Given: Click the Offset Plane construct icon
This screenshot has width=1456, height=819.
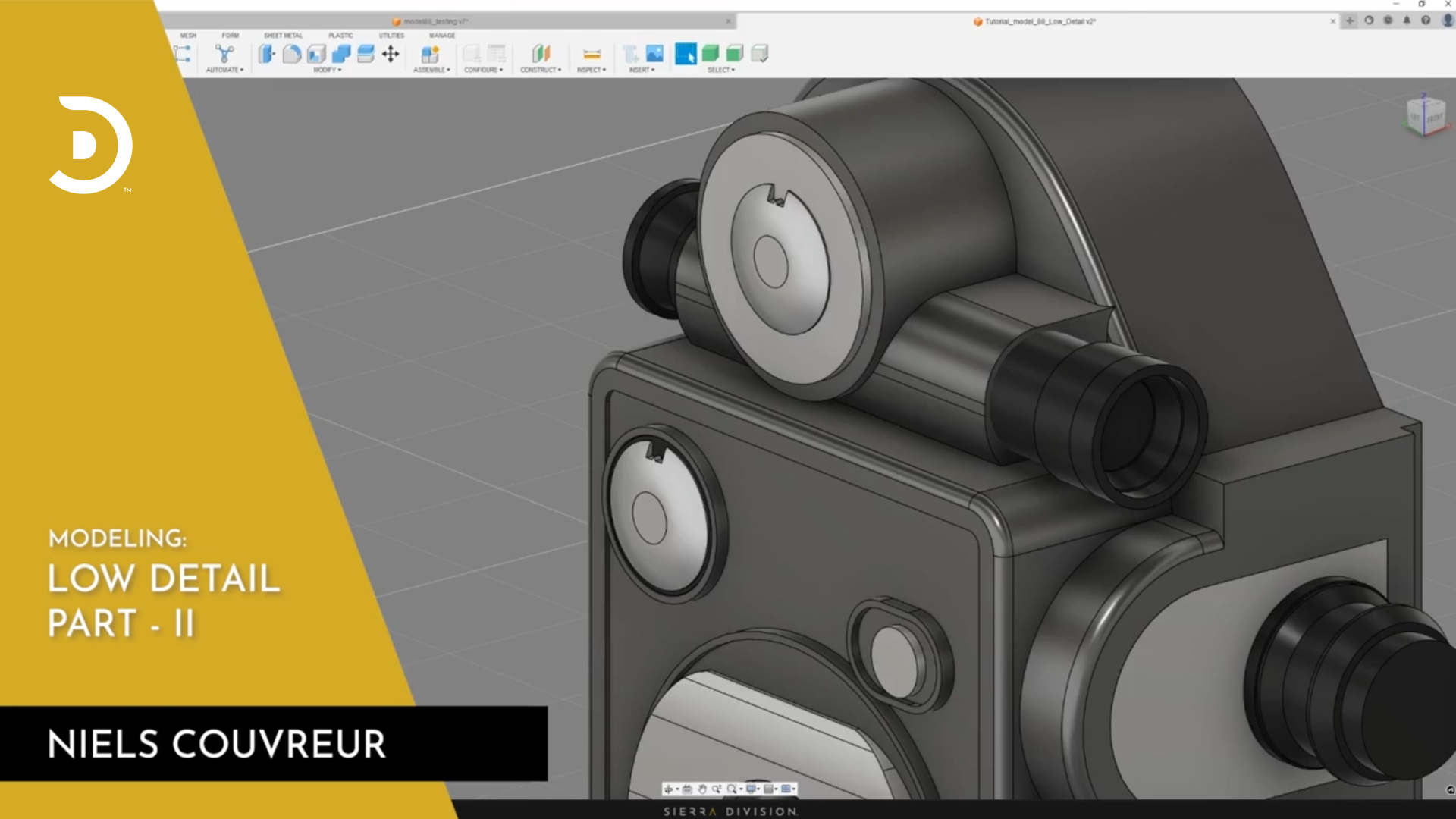Looking at the screenshot, I should click(x=541, y=54).
